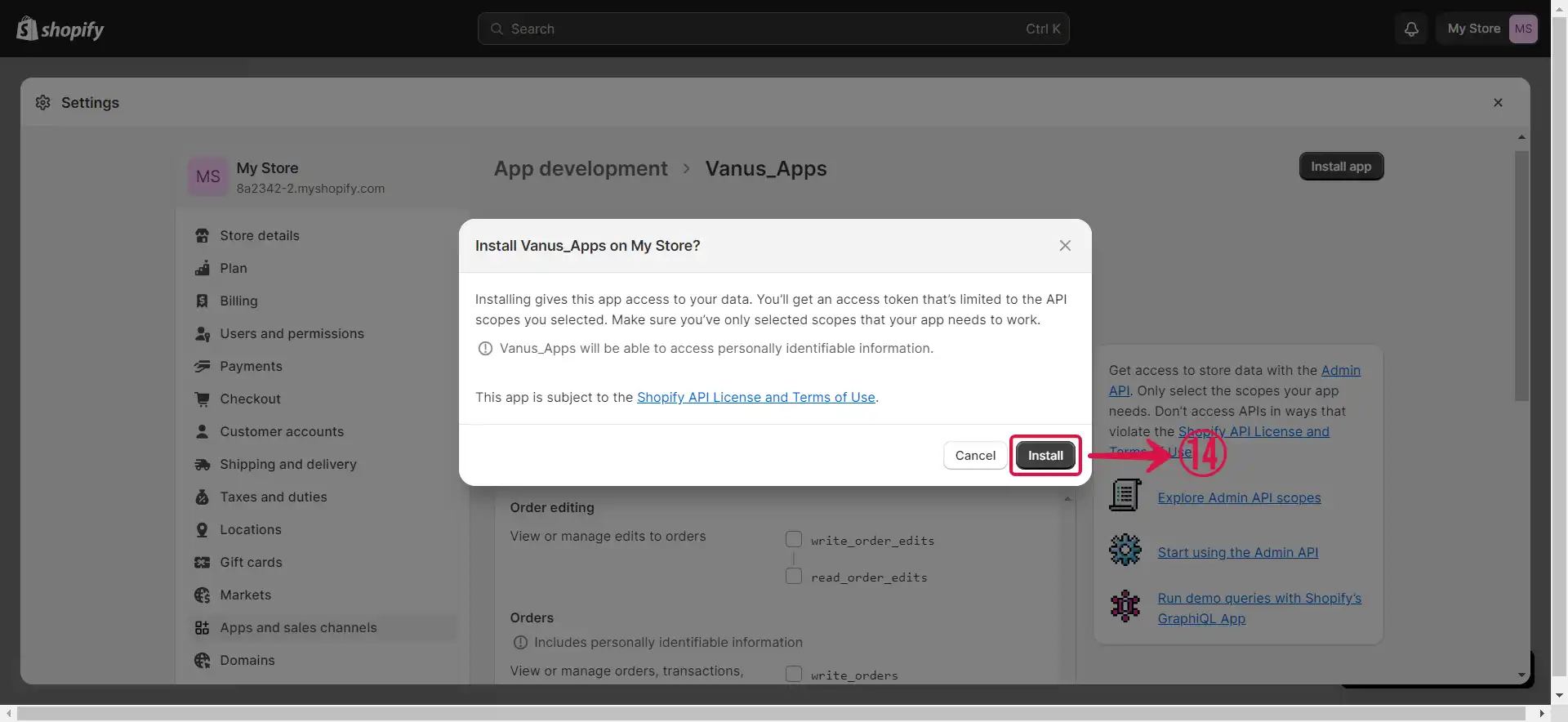
Task: Click the Explore Admin API scopes document icon
Action: click(1125, 495)
